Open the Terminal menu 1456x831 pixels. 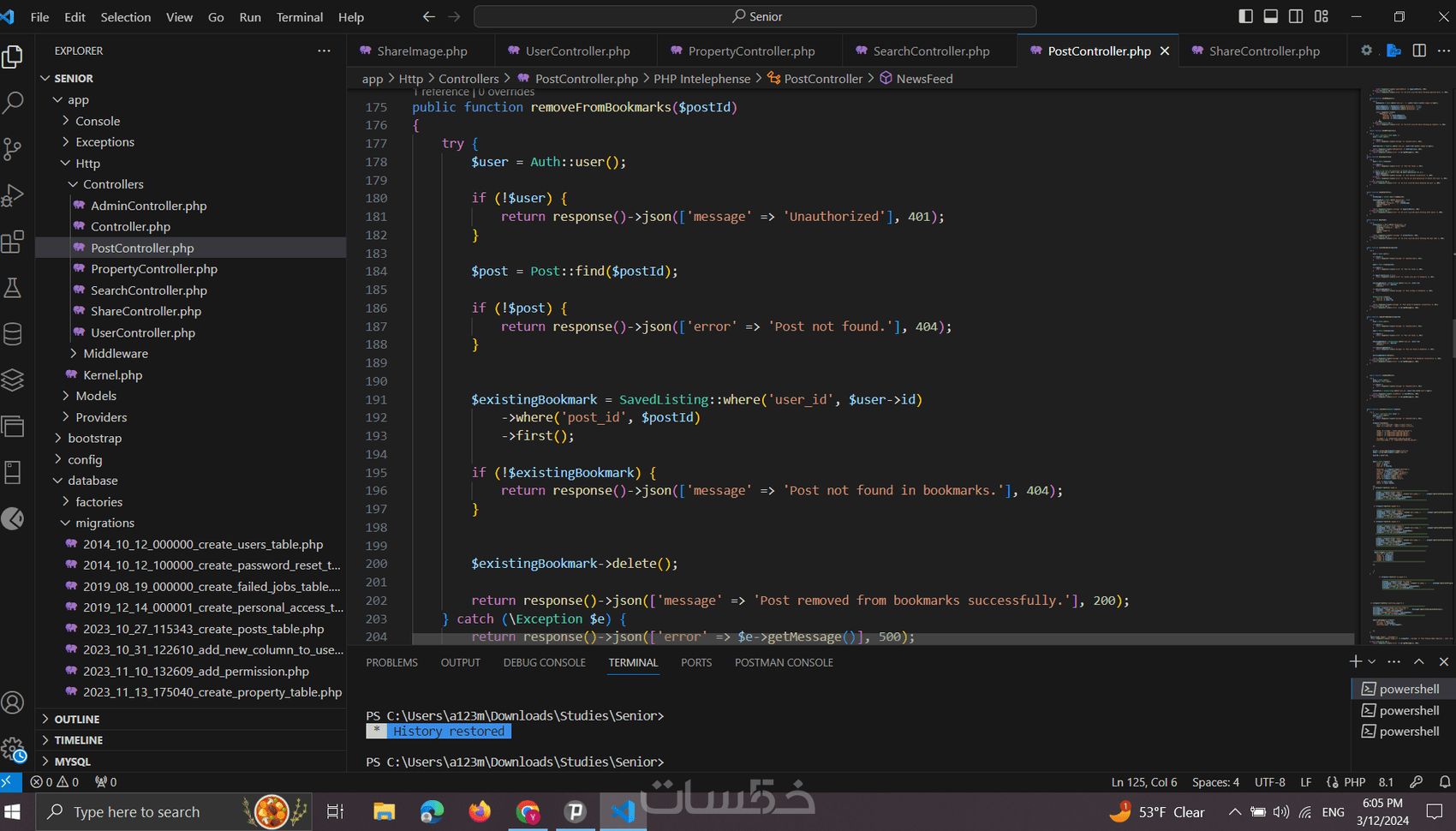pos(299,17)
